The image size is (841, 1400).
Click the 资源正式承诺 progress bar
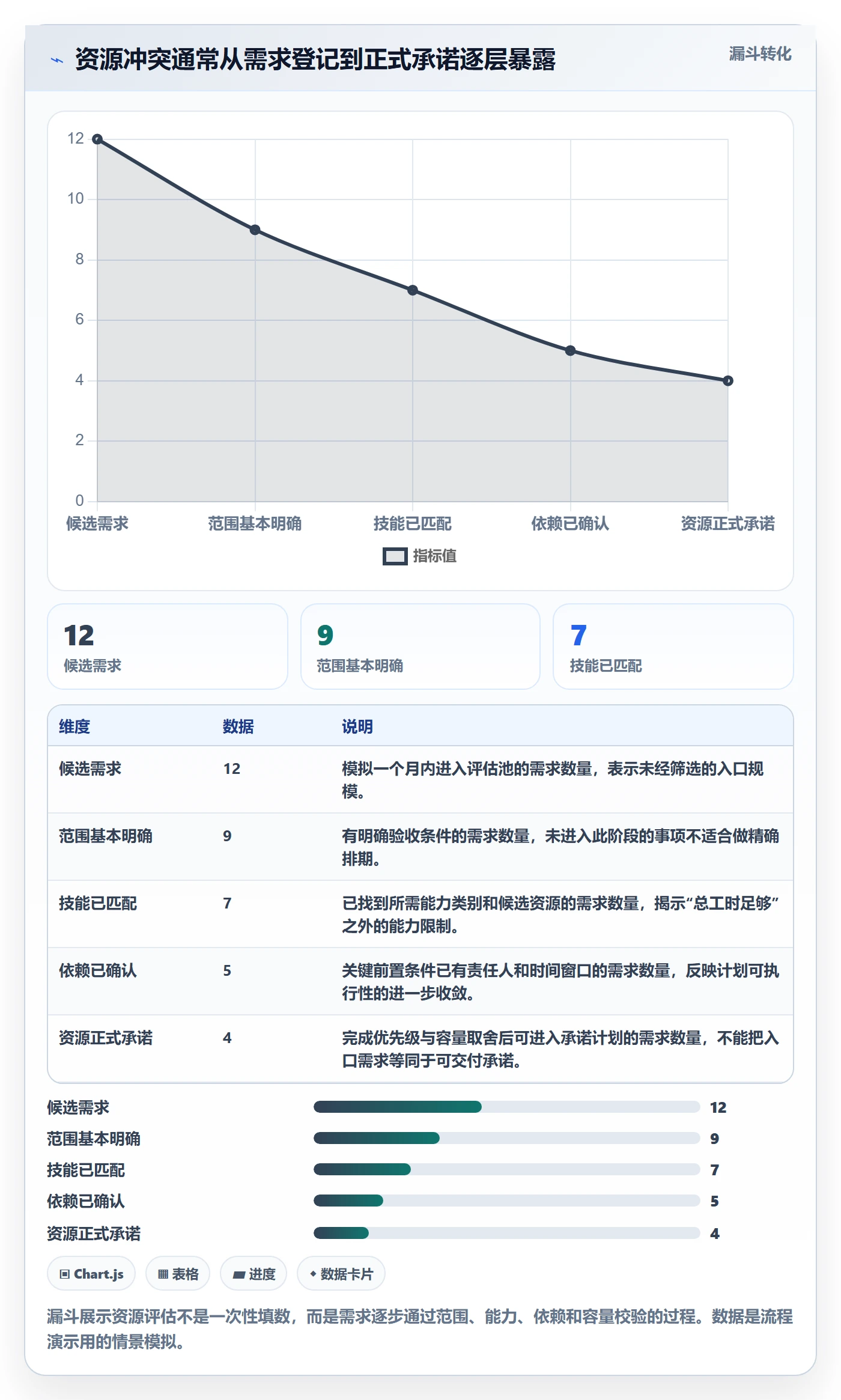point(507,1233)
